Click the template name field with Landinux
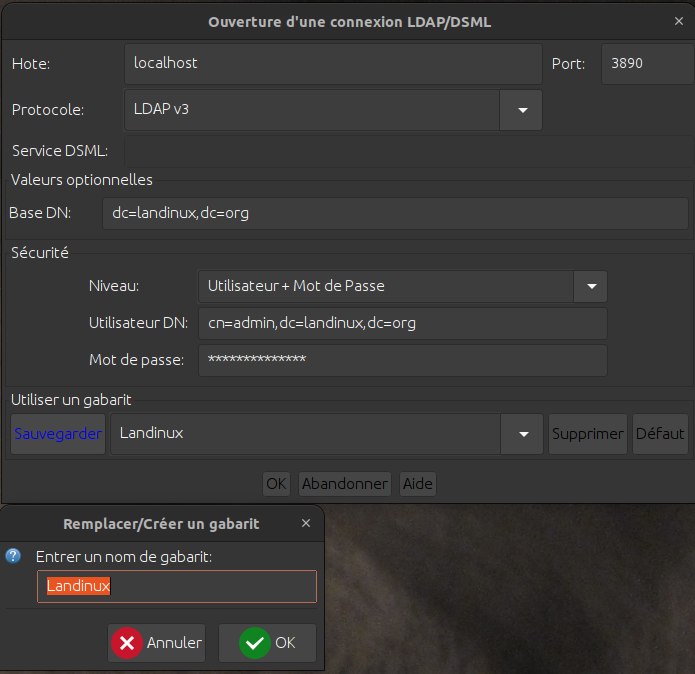695x674 pixels. [177, 587]
